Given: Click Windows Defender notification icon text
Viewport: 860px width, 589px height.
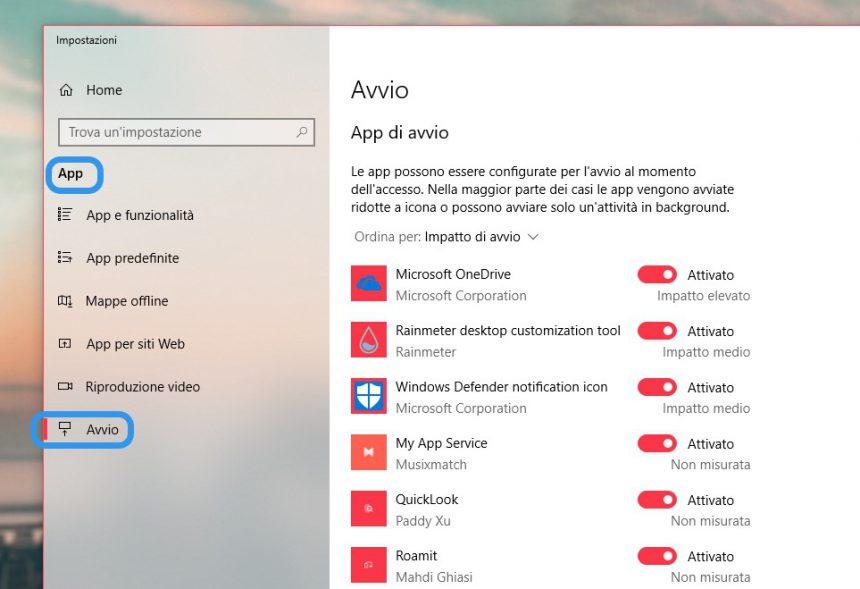Looking at the screenshot, I should [x=501, y=387].
